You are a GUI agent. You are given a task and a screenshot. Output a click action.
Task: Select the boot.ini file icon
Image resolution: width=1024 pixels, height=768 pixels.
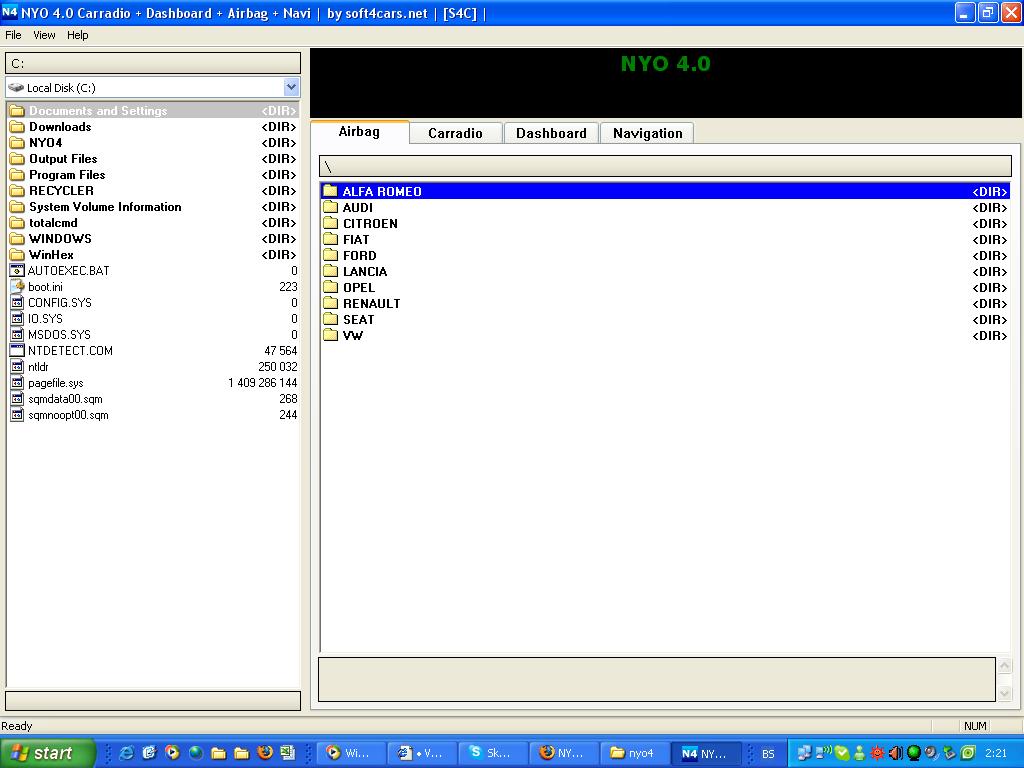point(17,287)
